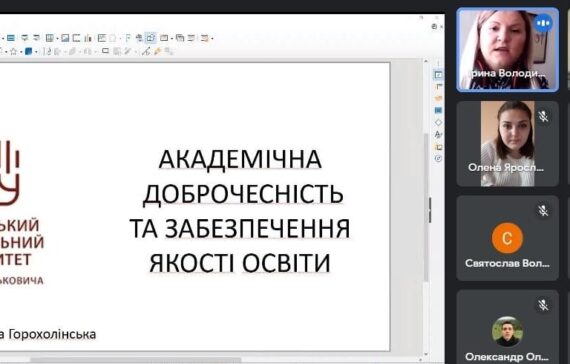Click the 'Святослав Вол...' name label
This screenshot has width=570, height=364.
507,263
